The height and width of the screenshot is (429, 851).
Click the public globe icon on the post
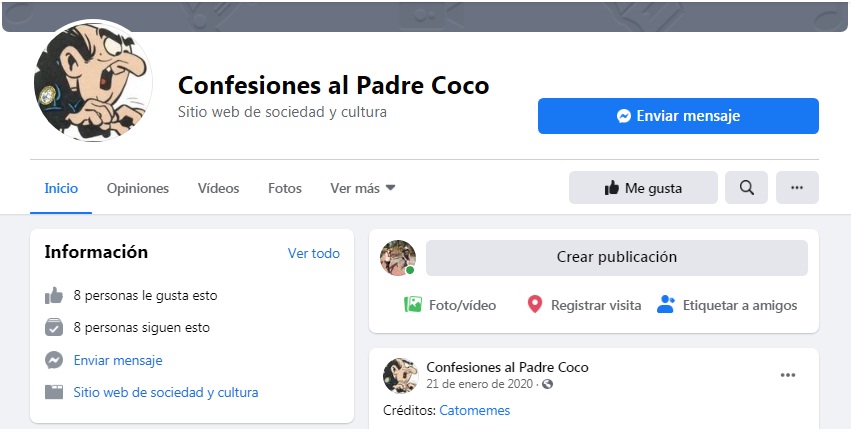[548, 384]
